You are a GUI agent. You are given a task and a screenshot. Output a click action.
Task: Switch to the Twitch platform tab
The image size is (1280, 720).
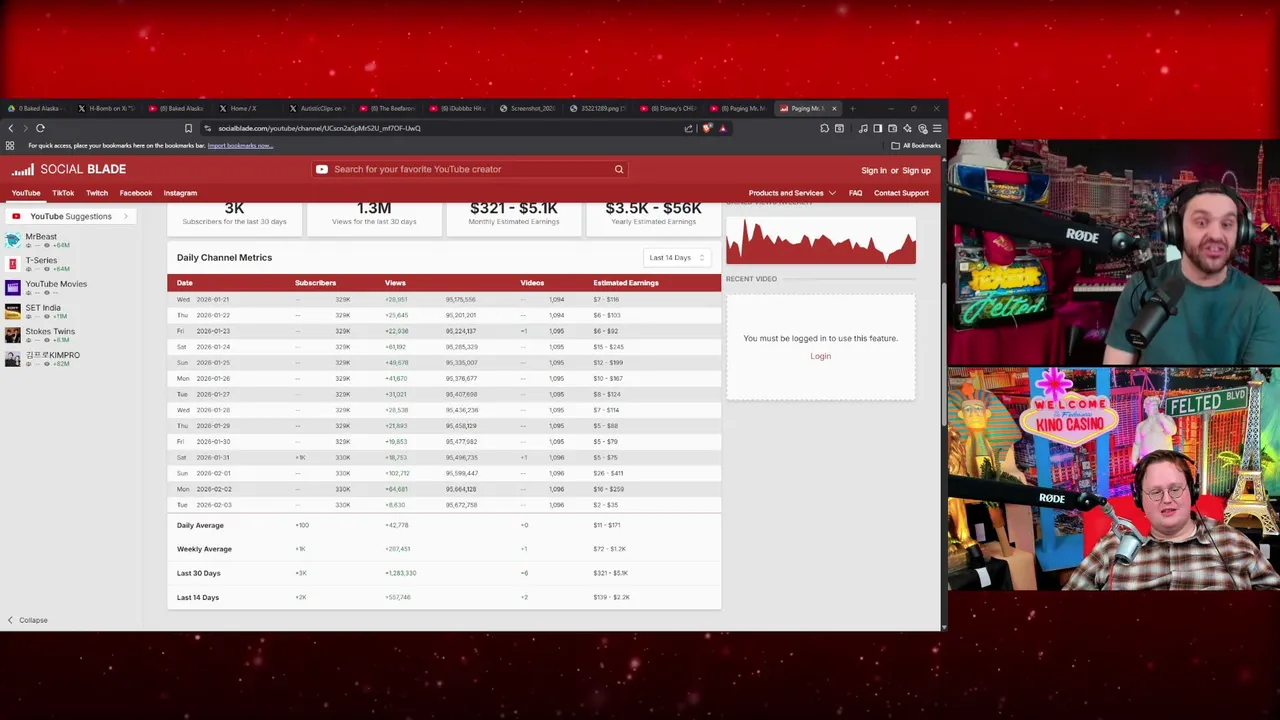click(x=97, y=193)
